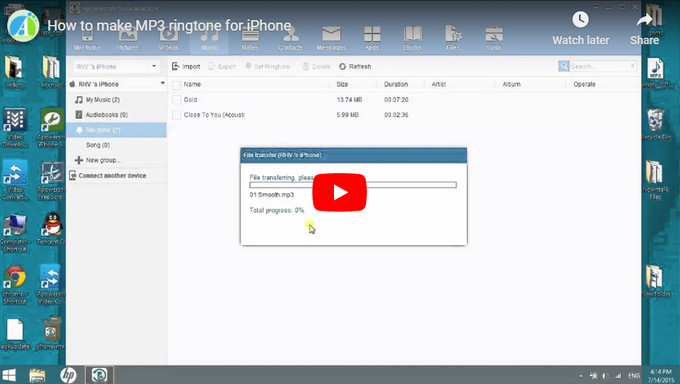Open the MP3 file desktop icon
Viewport: 680px width, 384px height.
[x=655, y=73]
